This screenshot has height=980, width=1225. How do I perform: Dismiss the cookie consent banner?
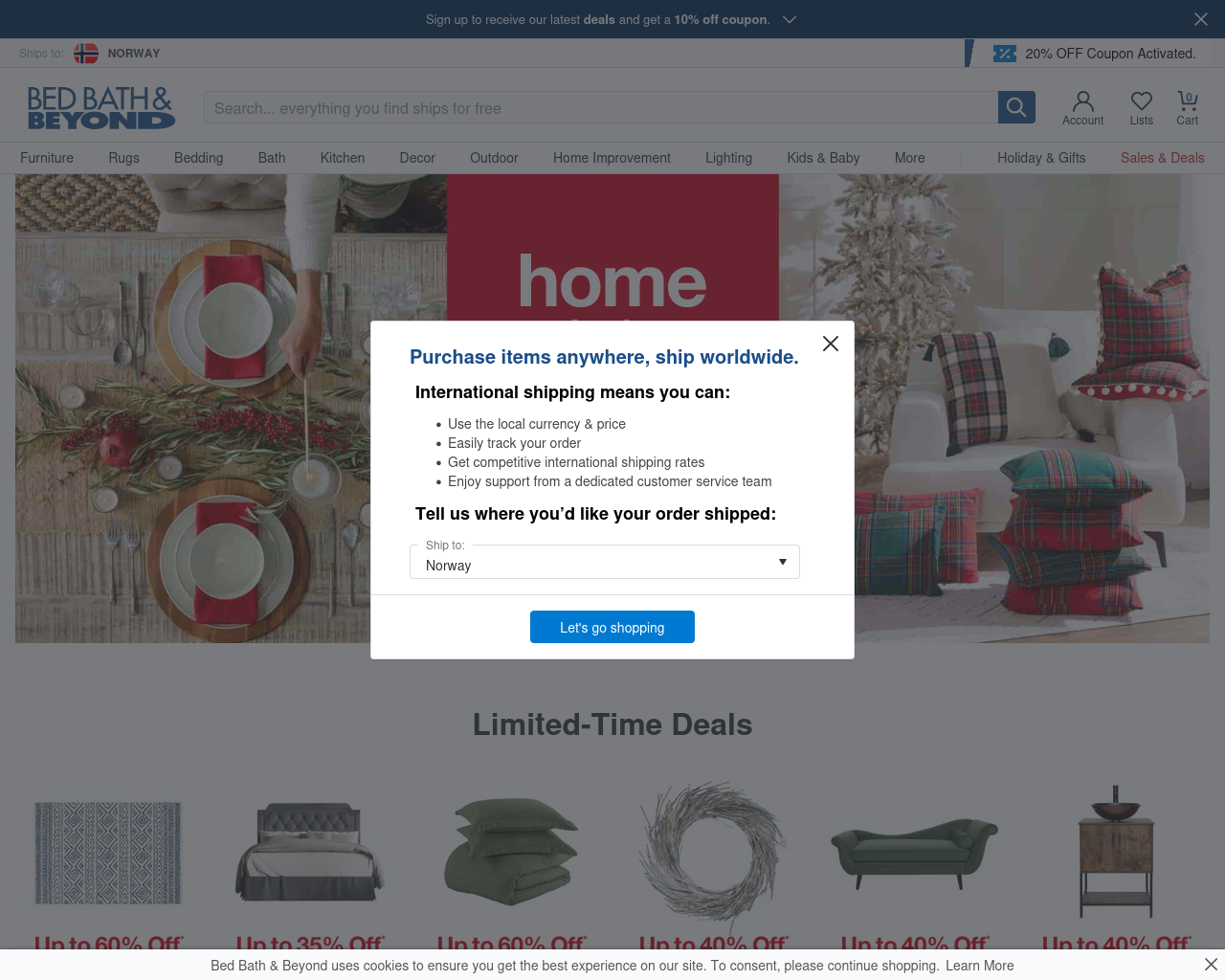(x=1211, y=965)
